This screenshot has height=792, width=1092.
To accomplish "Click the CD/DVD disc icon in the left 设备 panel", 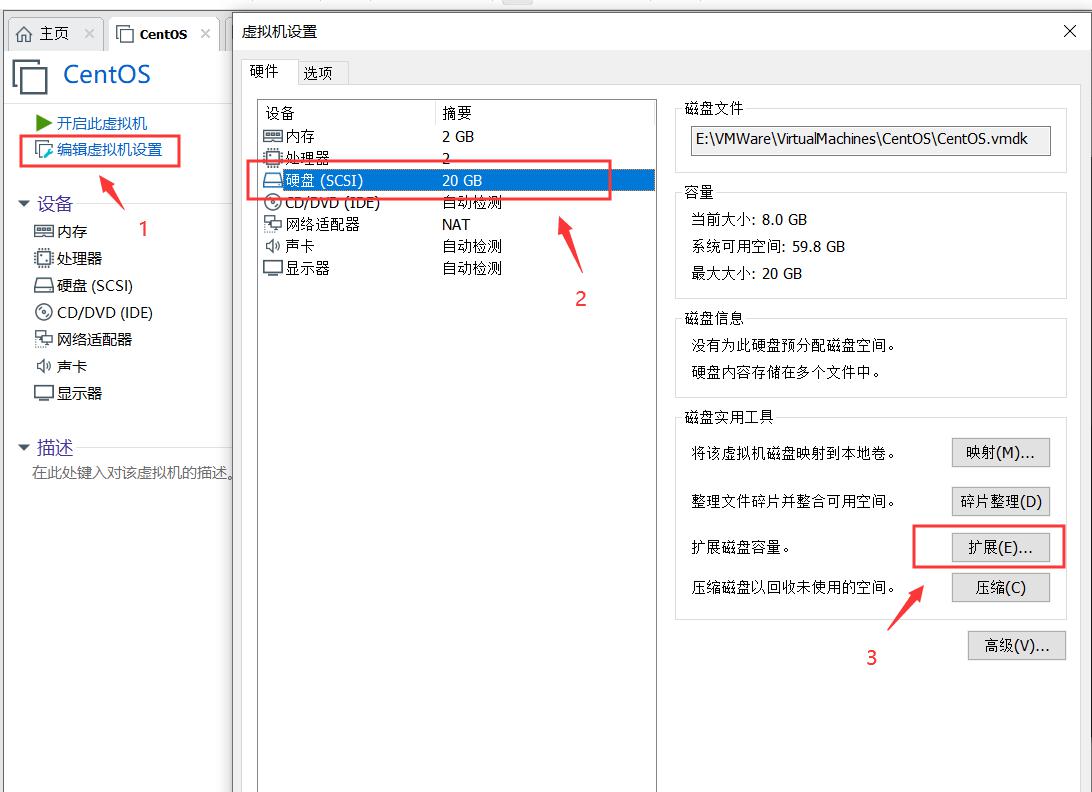I will [44, 312].
